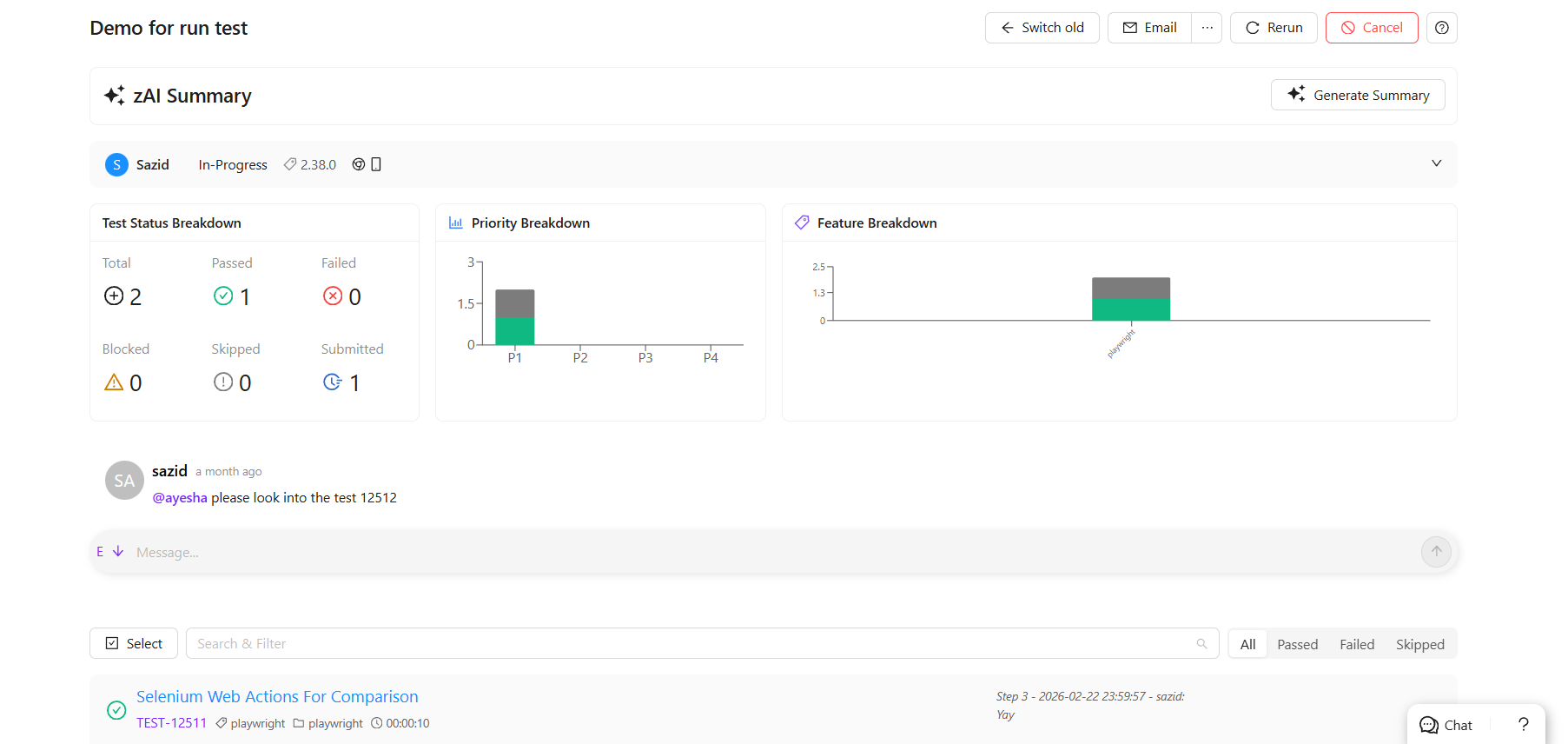This screenshot has width=1568, height=744.
Task: Click the green P1 bar segment
Action: point(515,331)
